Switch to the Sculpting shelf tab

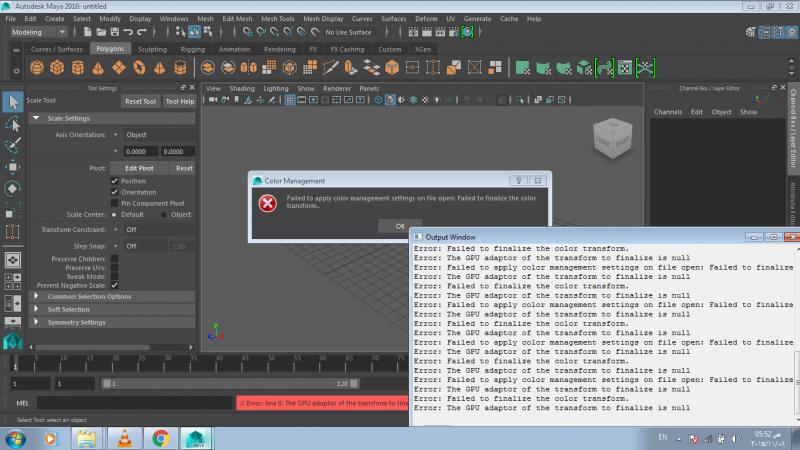click(x=153, y=49)
